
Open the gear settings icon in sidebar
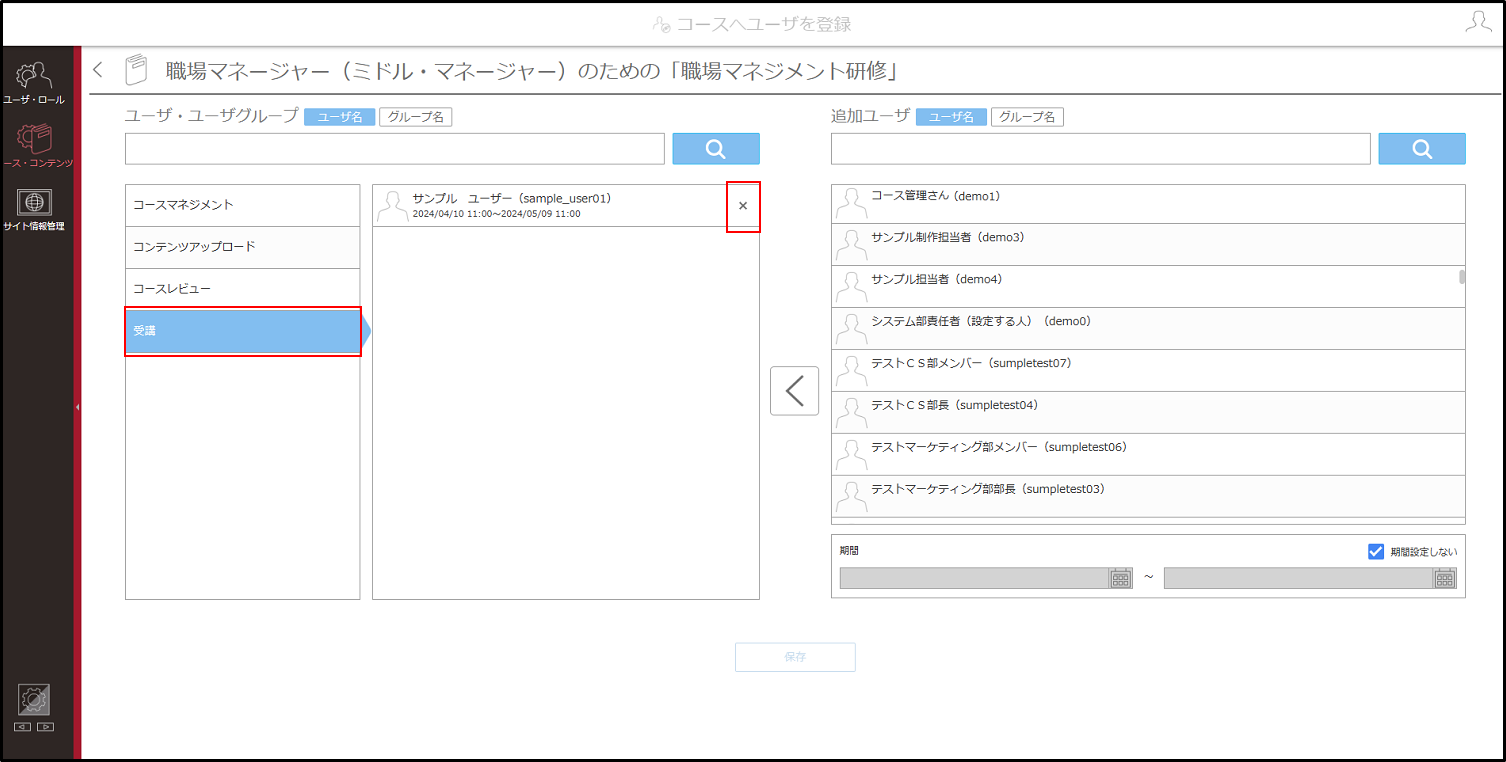[34, 700]
